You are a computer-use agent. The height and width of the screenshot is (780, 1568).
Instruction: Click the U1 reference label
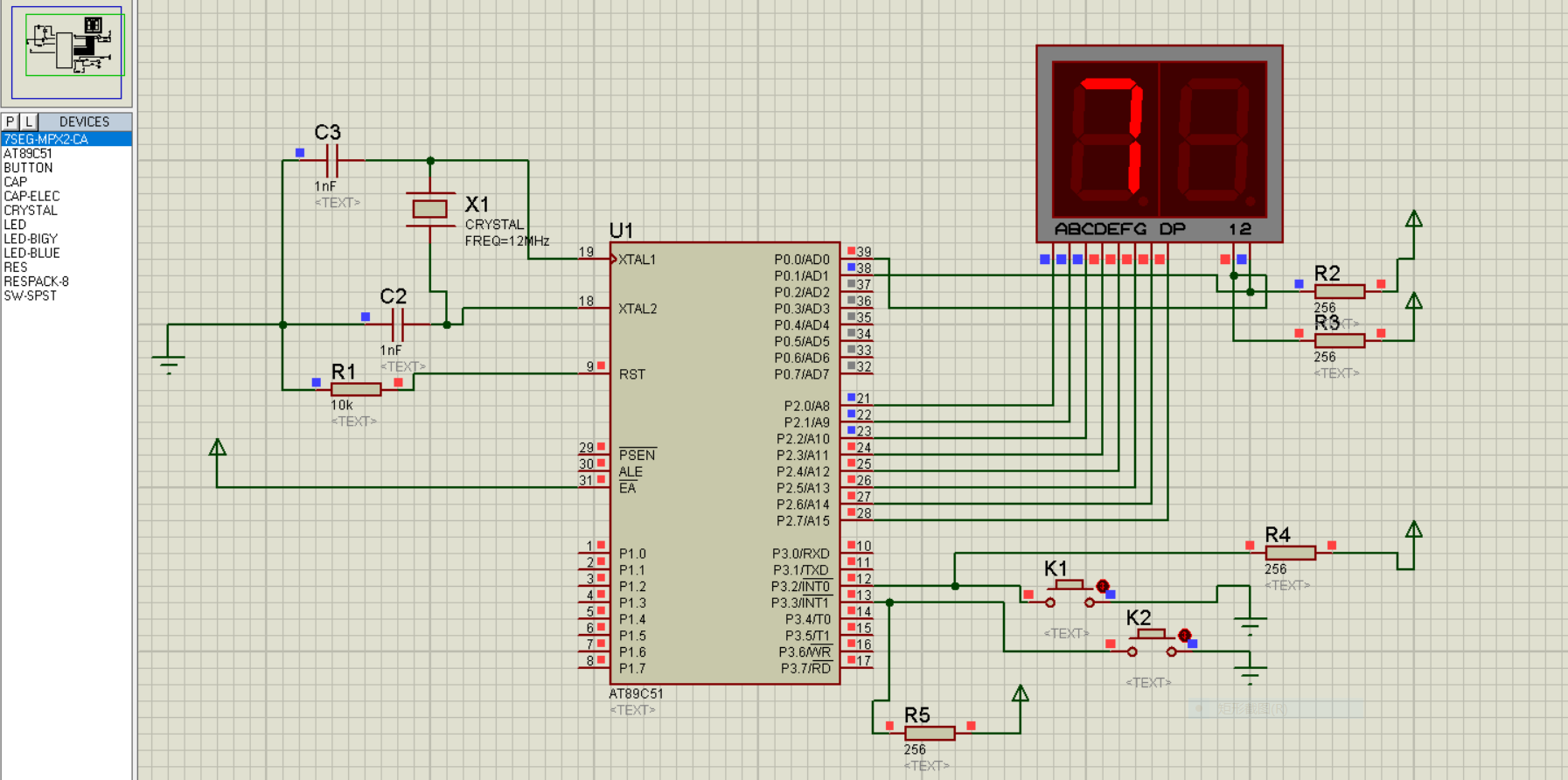tap(621, 231)
